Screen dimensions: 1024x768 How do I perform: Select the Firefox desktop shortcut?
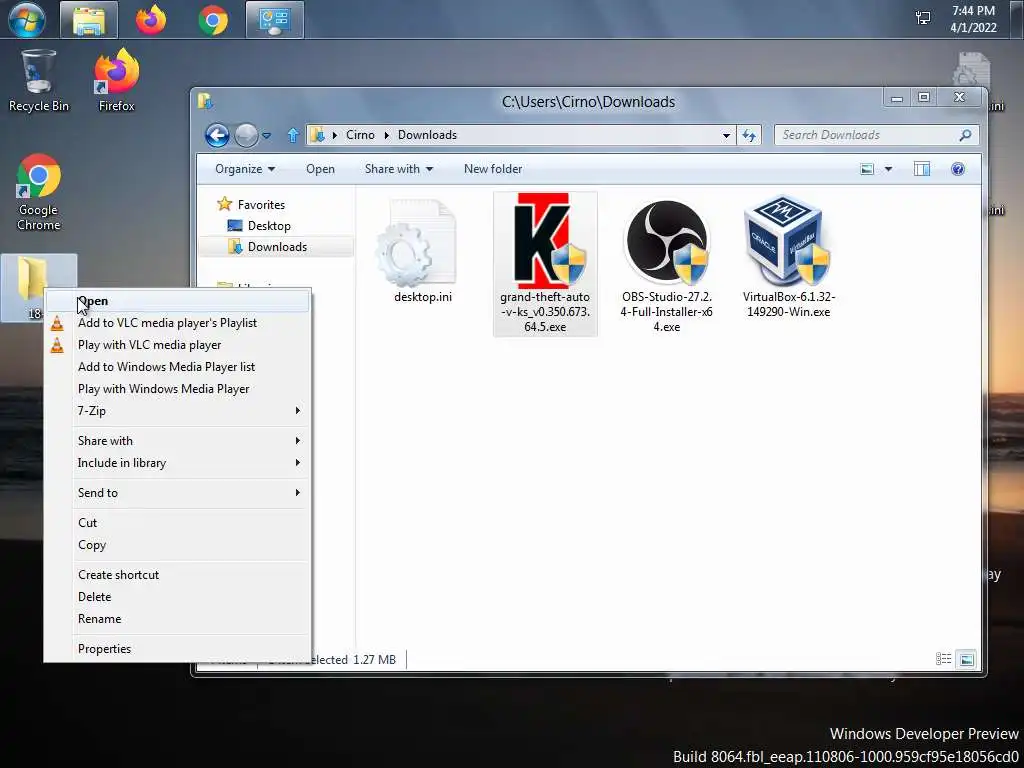click(x=117, y=81)
